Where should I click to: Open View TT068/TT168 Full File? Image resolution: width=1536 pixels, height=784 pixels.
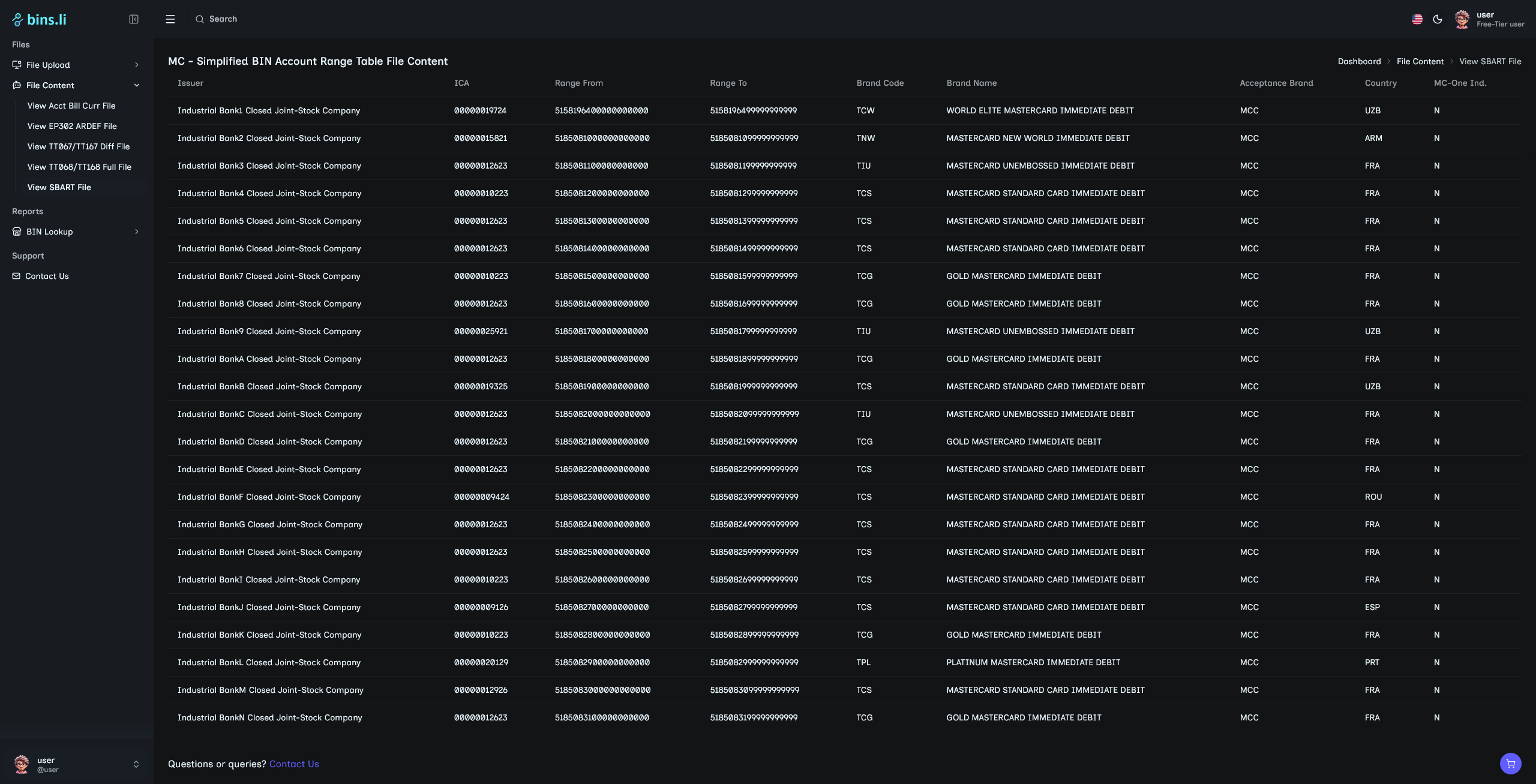pyautogui.click(x=79, y=167)
